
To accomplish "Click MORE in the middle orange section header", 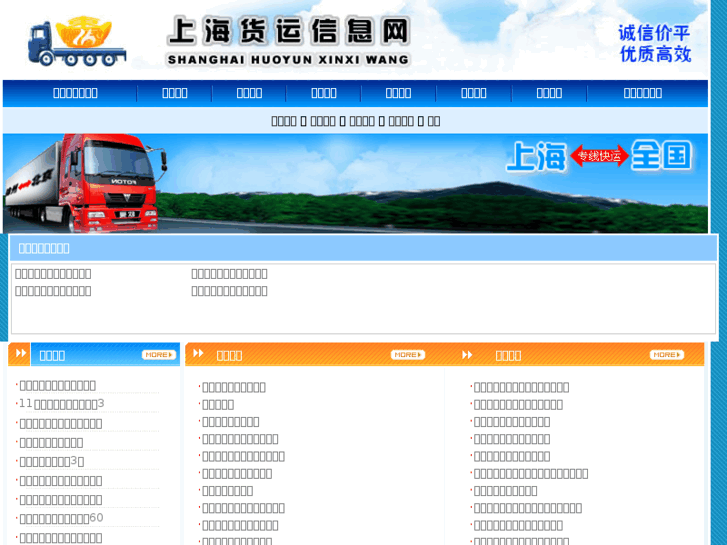I will click(x=408, y=355).
